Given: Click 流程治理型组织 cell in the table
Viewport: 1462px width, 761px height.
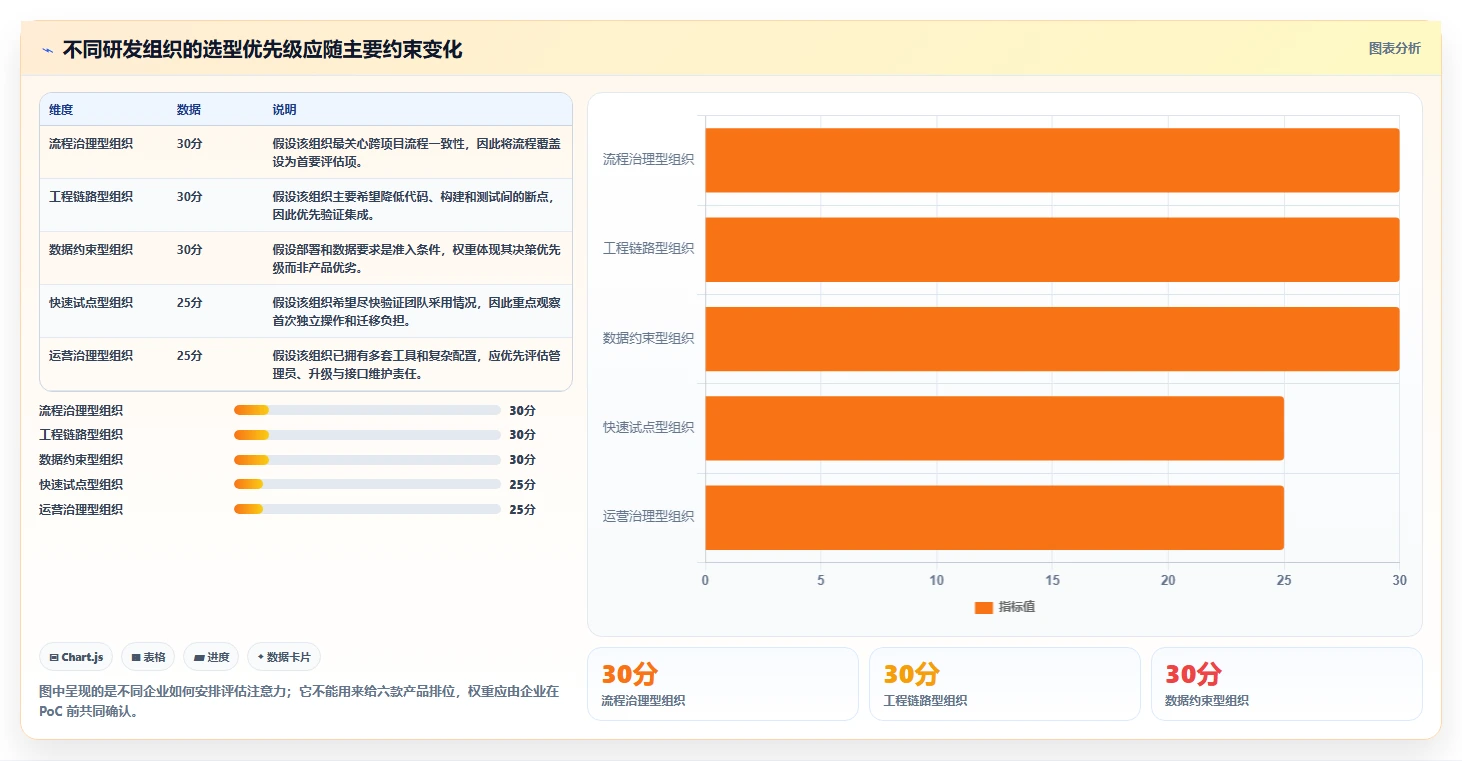Looking at the screenshot, I should (x=91, y=144).
